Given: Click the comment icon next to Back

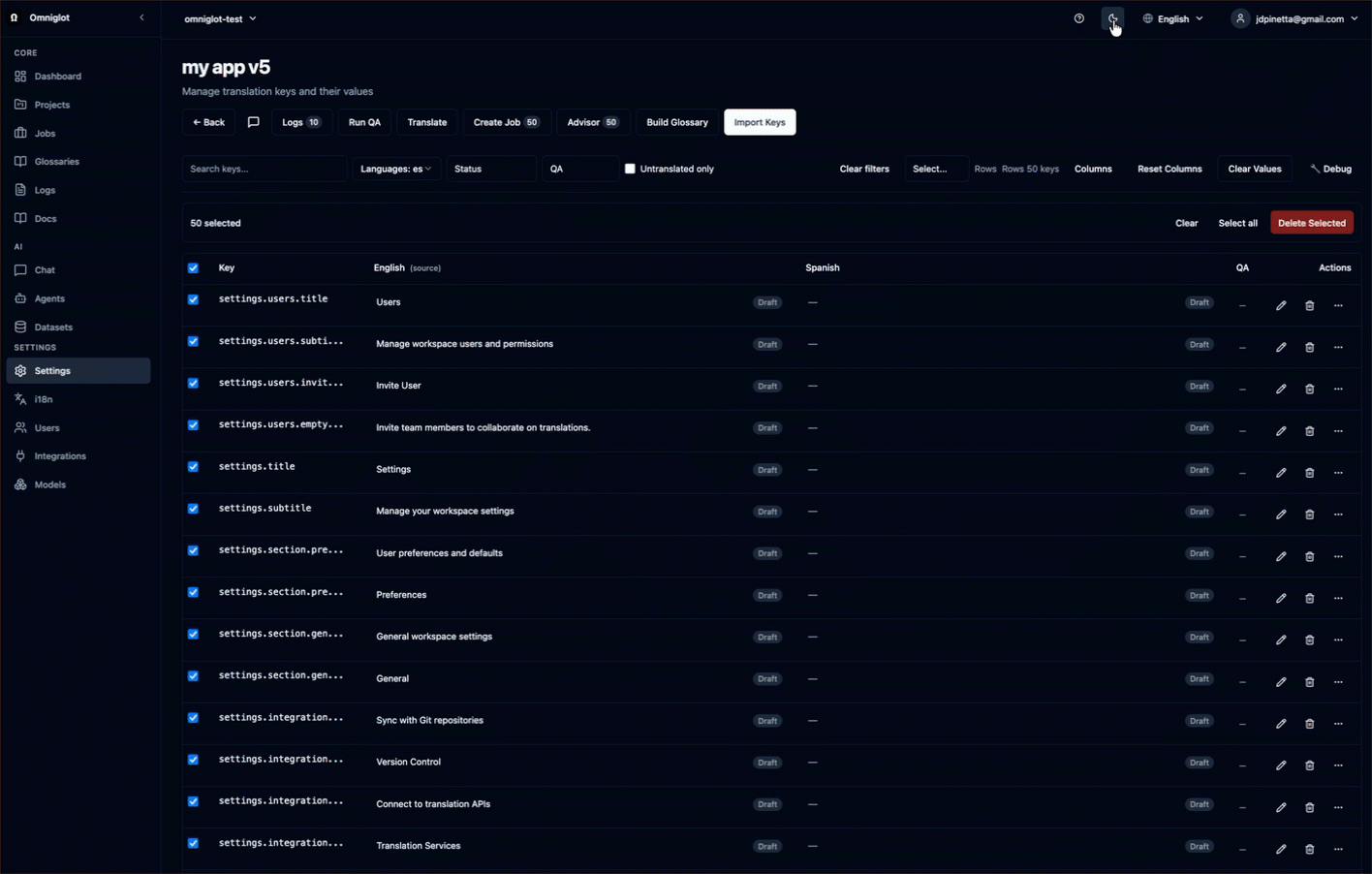Looking at the screenshot, I should (x=254, y=122).
